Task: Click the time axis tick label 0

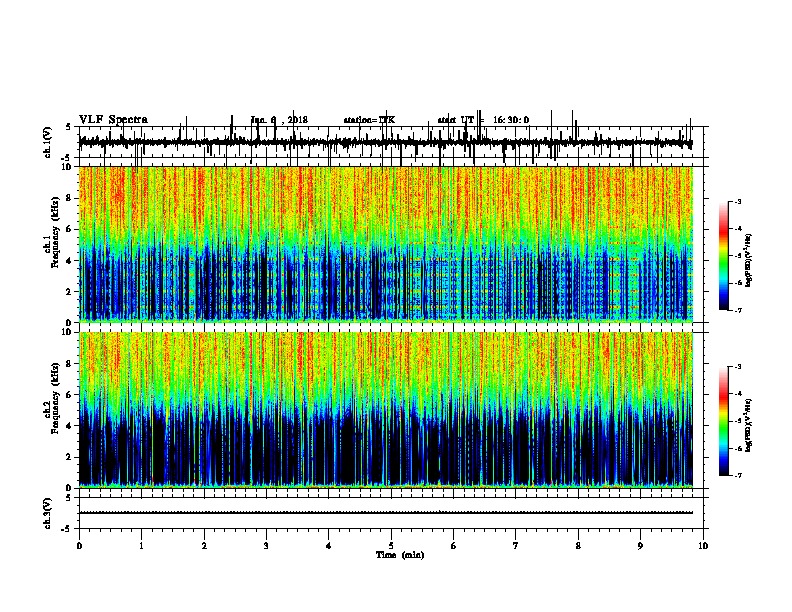Action: click(x=79, y=545)
